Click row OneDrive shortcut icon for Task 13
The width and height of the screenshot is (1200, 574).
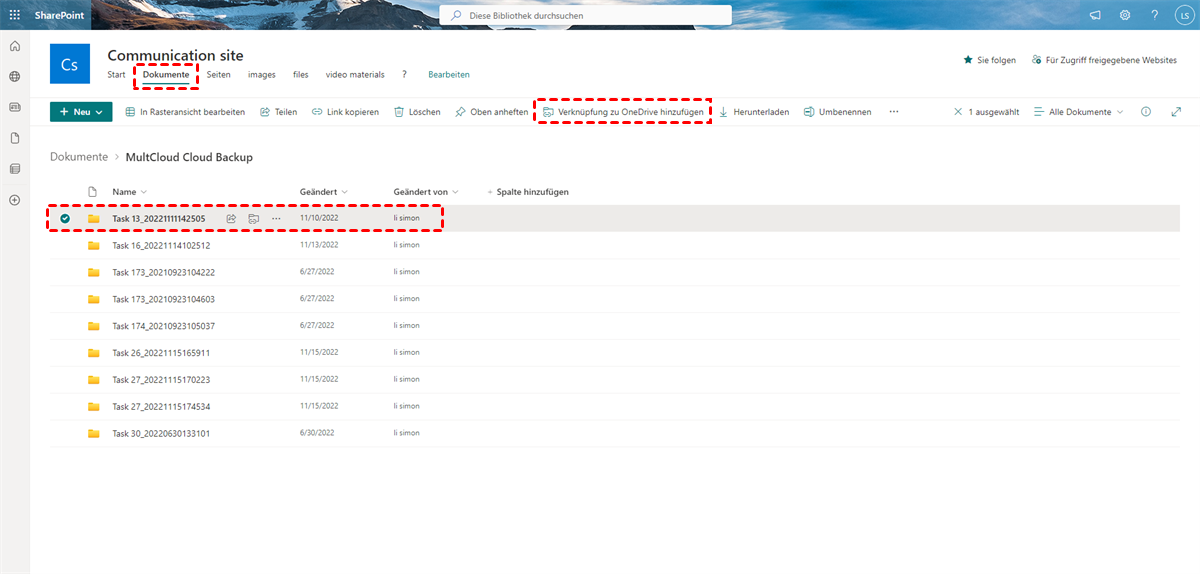254,218
